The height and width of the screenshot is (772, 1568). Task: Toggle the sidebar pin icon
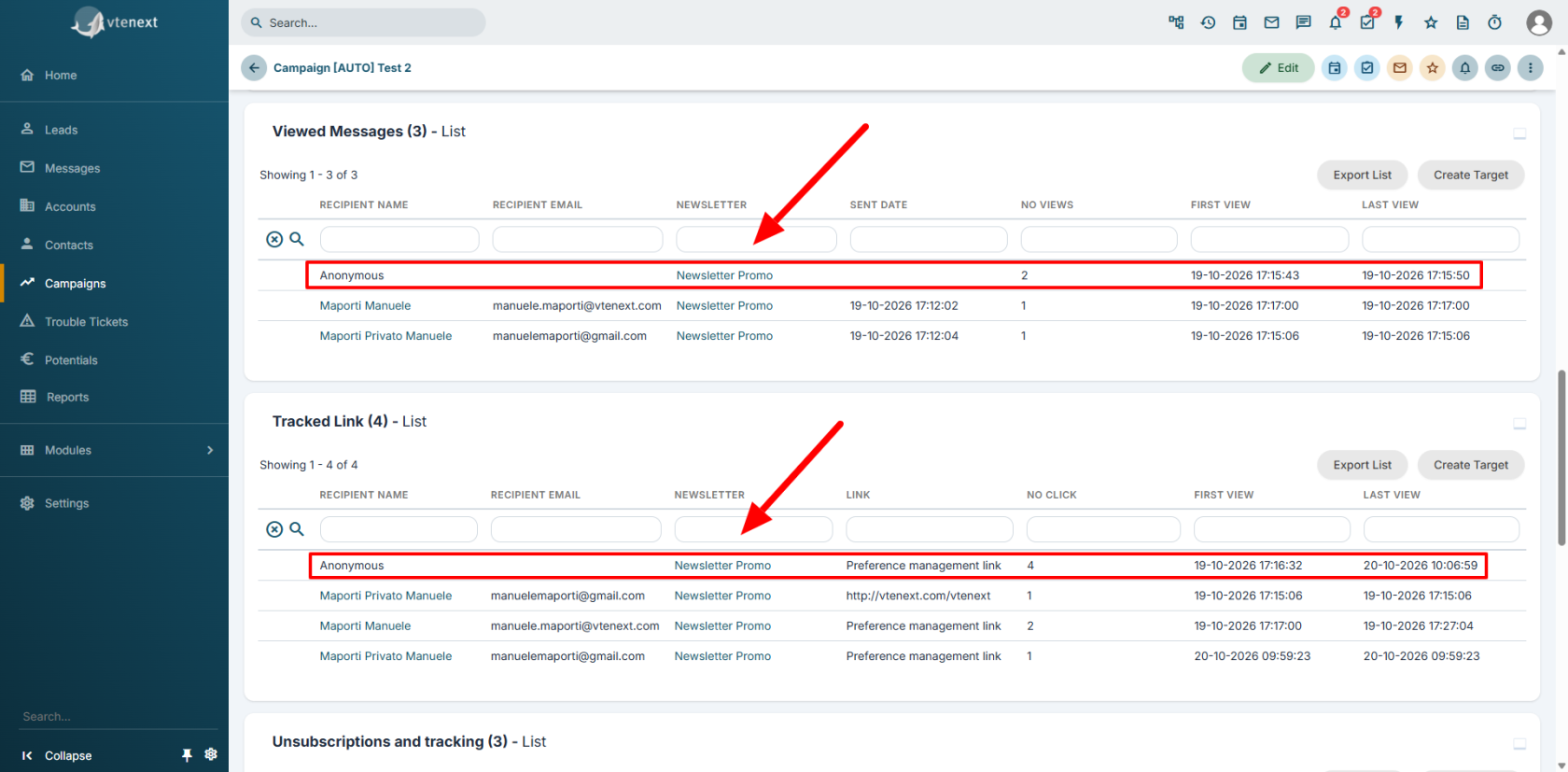pos(187,755)
